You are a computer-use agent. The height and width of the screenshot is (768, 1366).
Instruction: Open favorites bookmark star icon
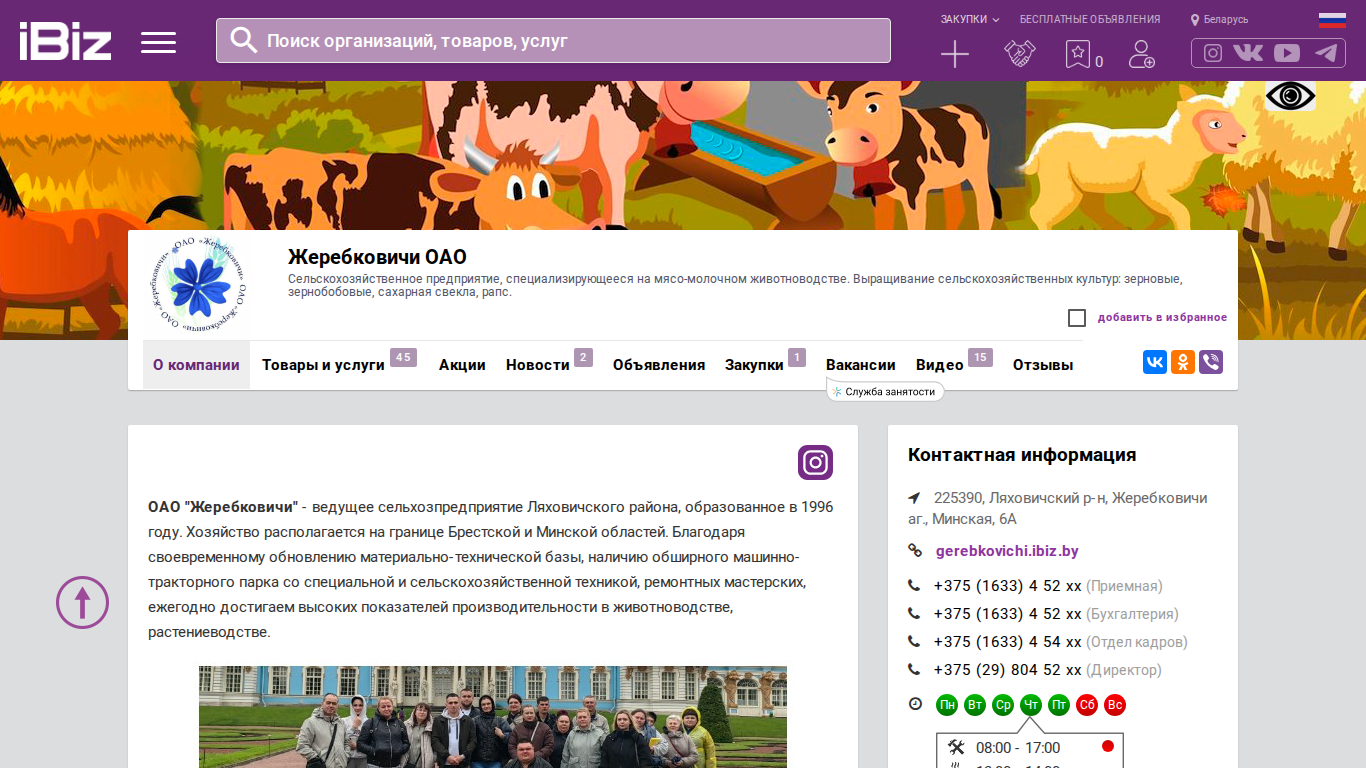coord(1078,54)
